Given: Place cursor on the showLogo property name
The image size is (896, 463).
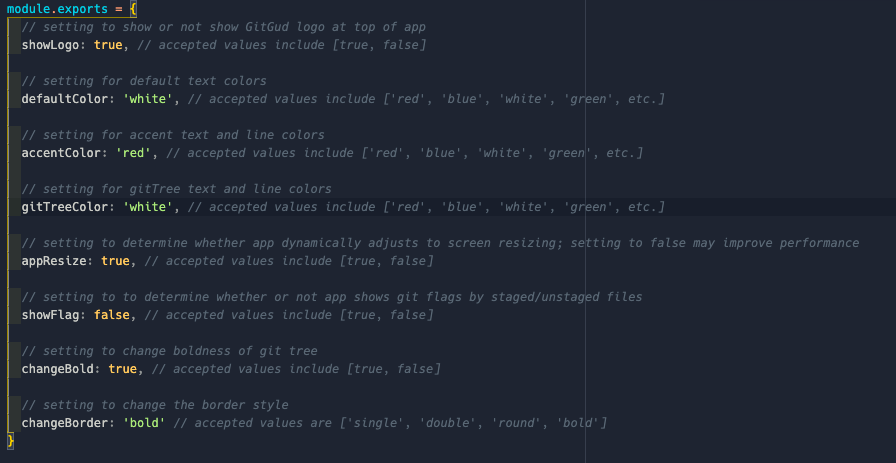Looking at the screenshot, I should [52, 45].
